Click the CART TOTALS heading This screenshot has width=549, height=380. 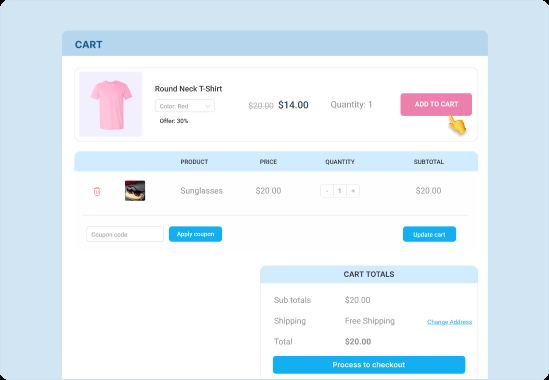369,274
